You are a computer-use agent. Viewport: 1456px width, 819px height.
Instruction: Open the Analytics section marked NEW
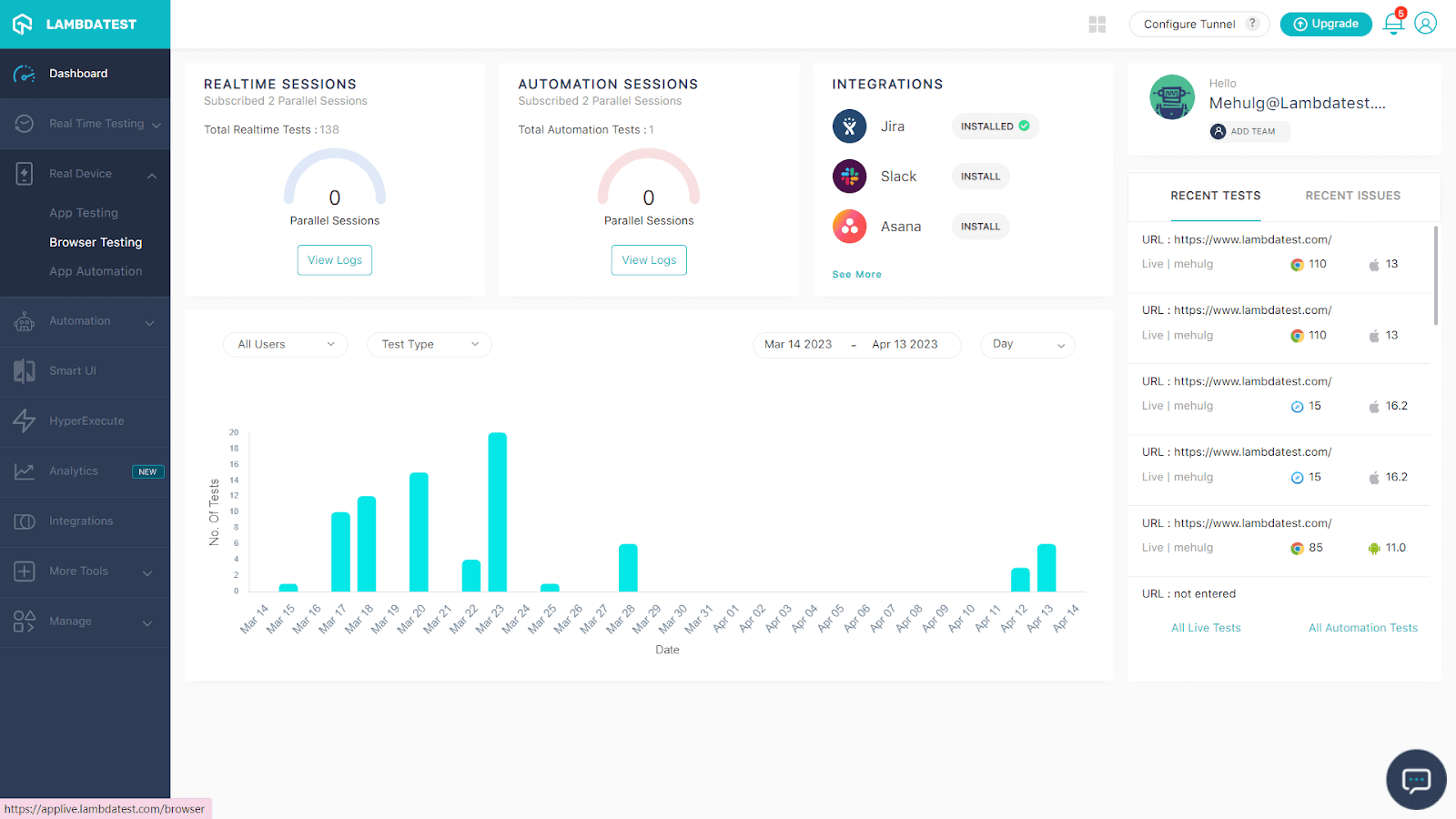[x=74, y=470]
